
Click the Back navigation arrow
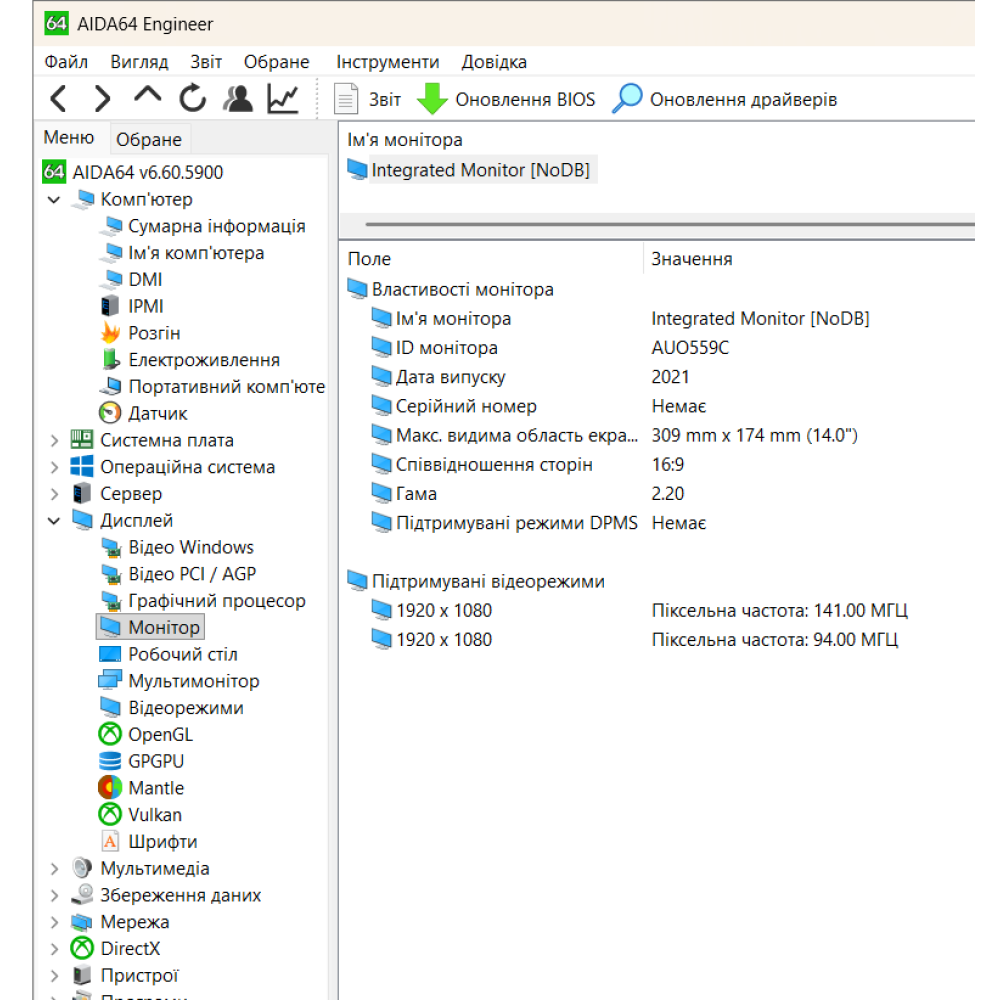click(58, 99)
